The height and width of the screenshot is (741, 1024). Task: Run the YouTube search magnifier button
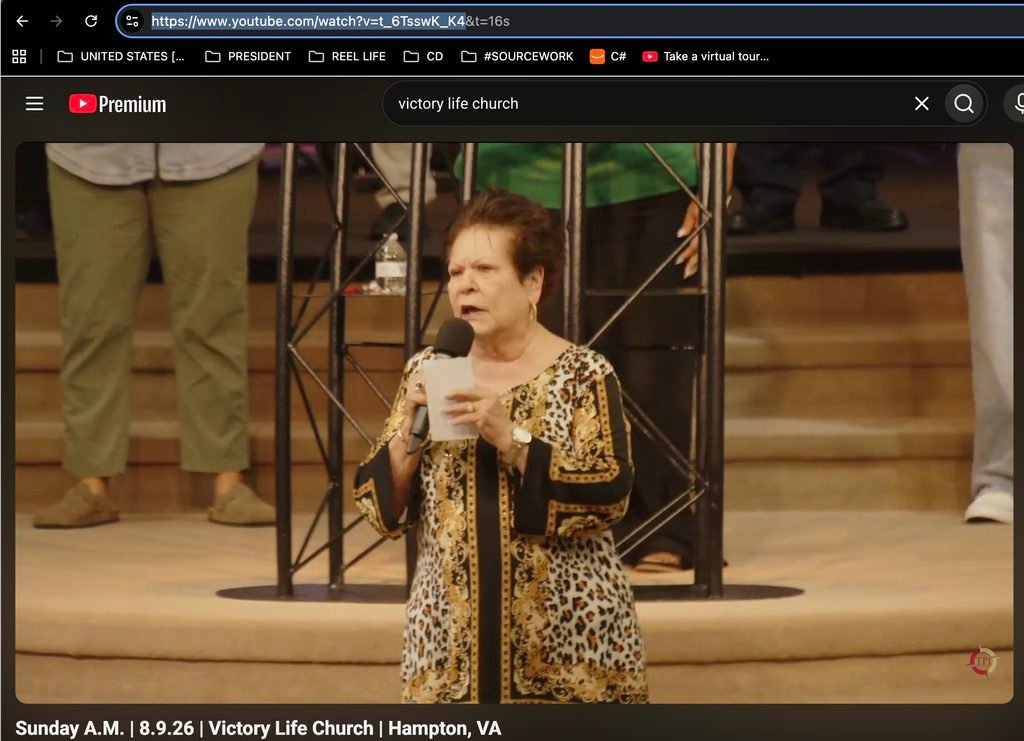(964, 104)
